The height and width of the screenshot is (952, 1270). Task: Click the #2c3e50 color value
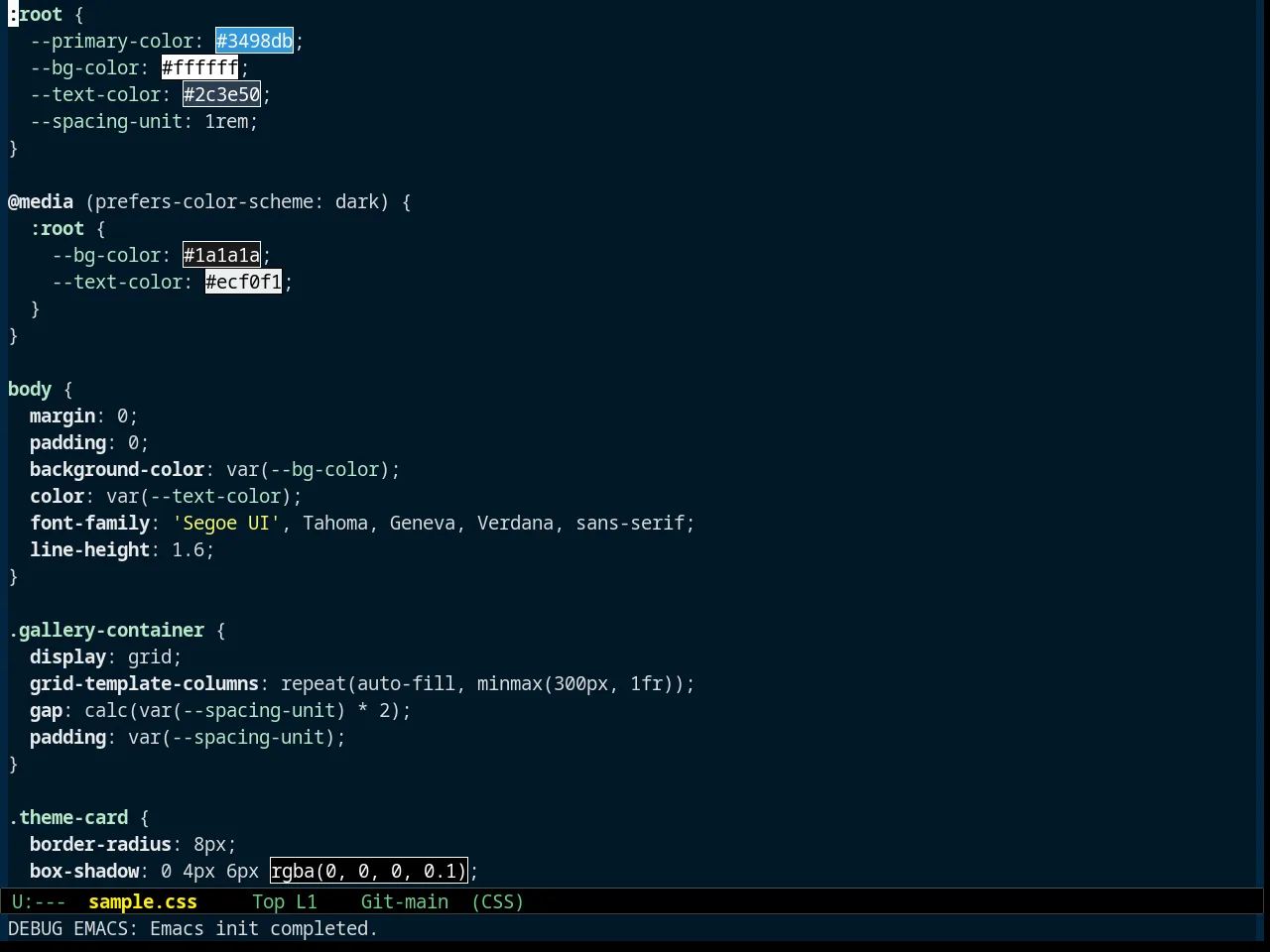pos(221,94)
